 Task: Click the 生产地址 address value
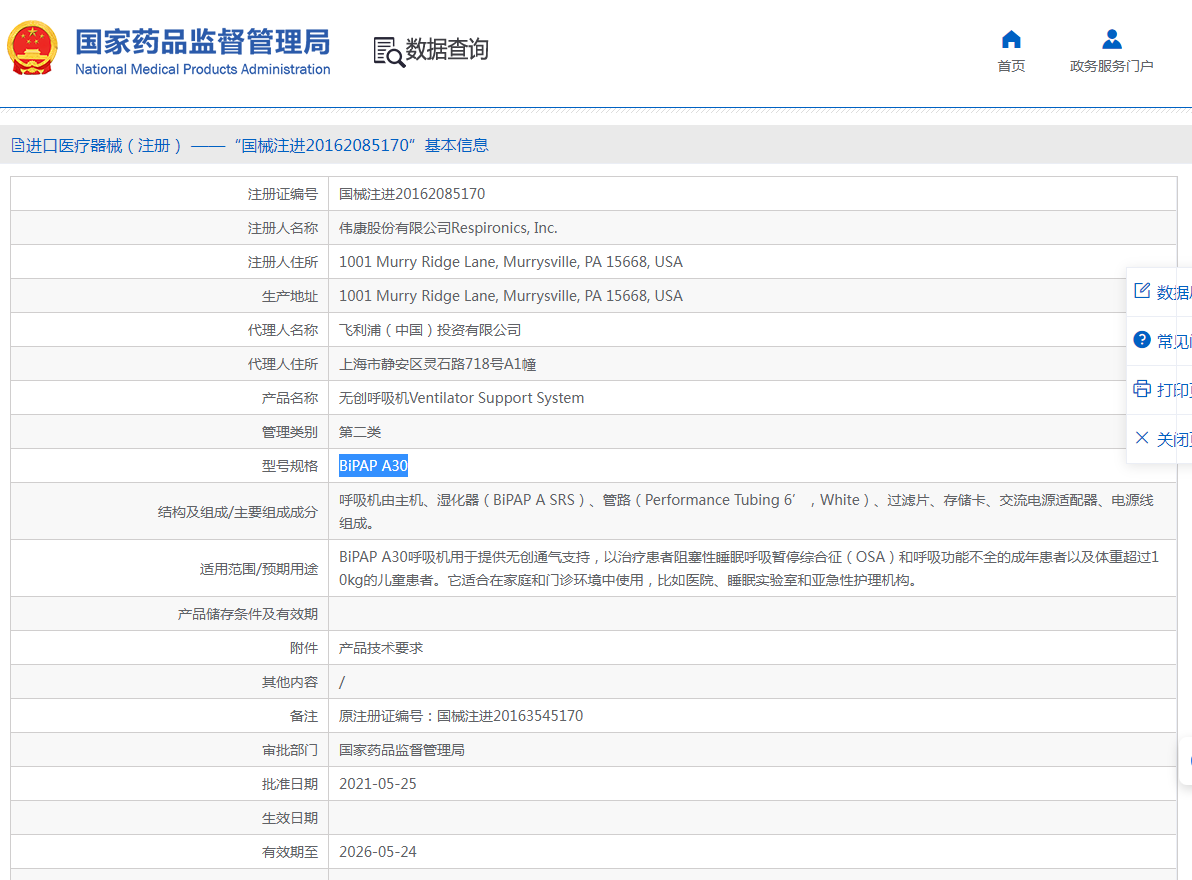(x=511, y=296)
